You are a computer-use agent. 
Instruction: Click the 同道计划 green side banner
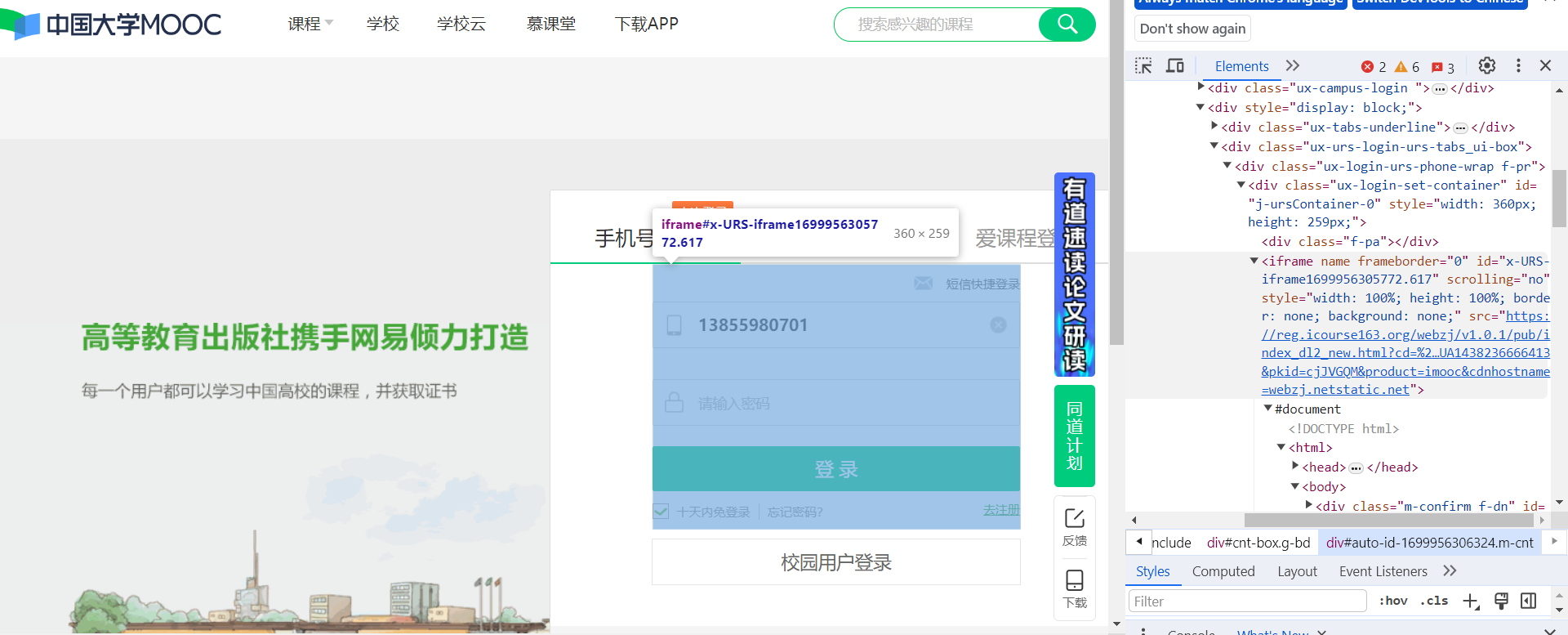pos(1075,436)
